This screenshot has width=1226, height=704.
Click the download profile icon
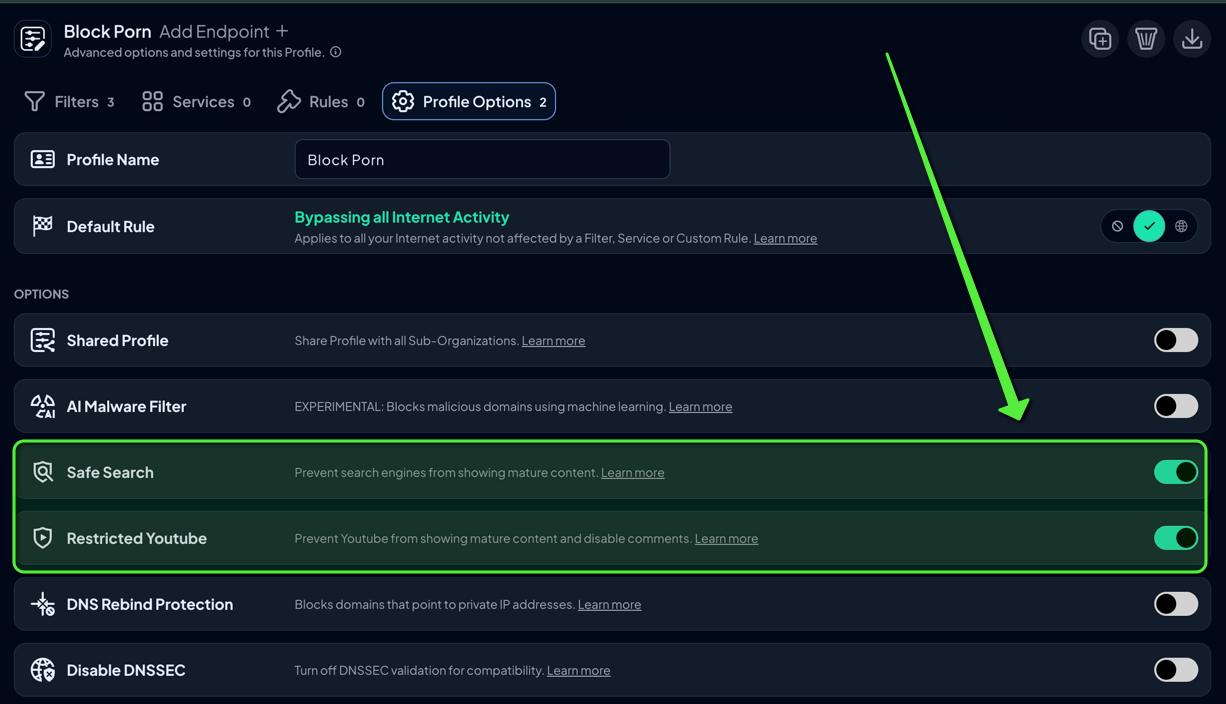coord(1192,39)
